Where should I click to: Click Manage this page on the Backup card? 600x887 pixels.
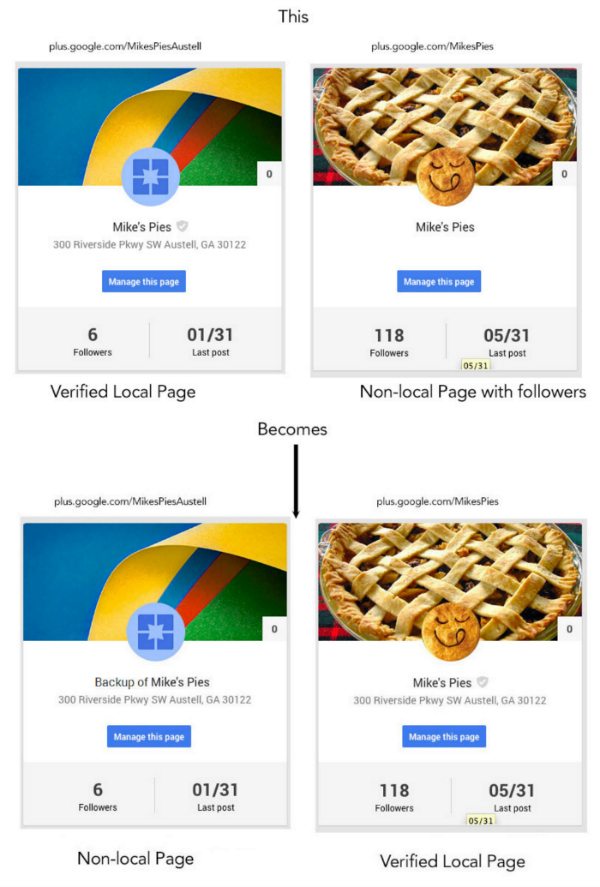coord(149,737)
